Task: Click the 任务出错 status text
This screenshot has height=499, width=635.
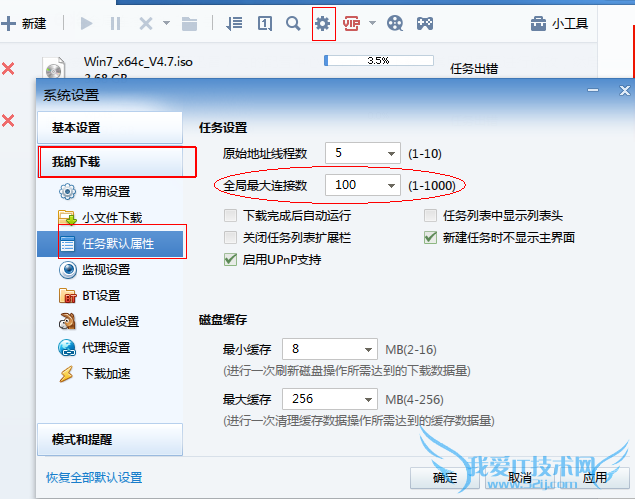Action: 474,68
